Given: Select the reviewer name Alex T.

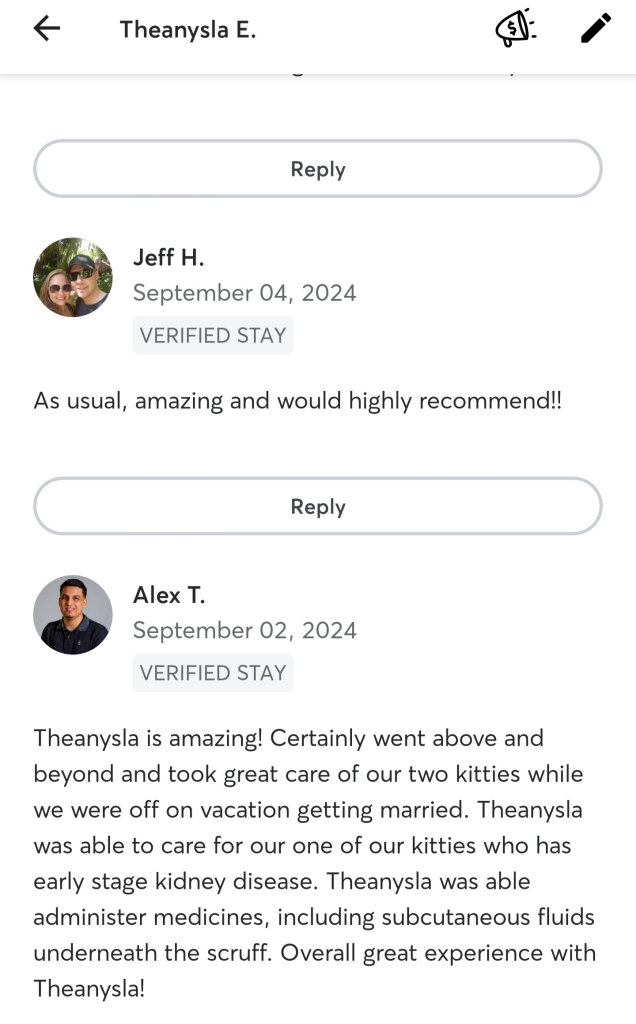Looking at the screenshot, I should point(169,595).
